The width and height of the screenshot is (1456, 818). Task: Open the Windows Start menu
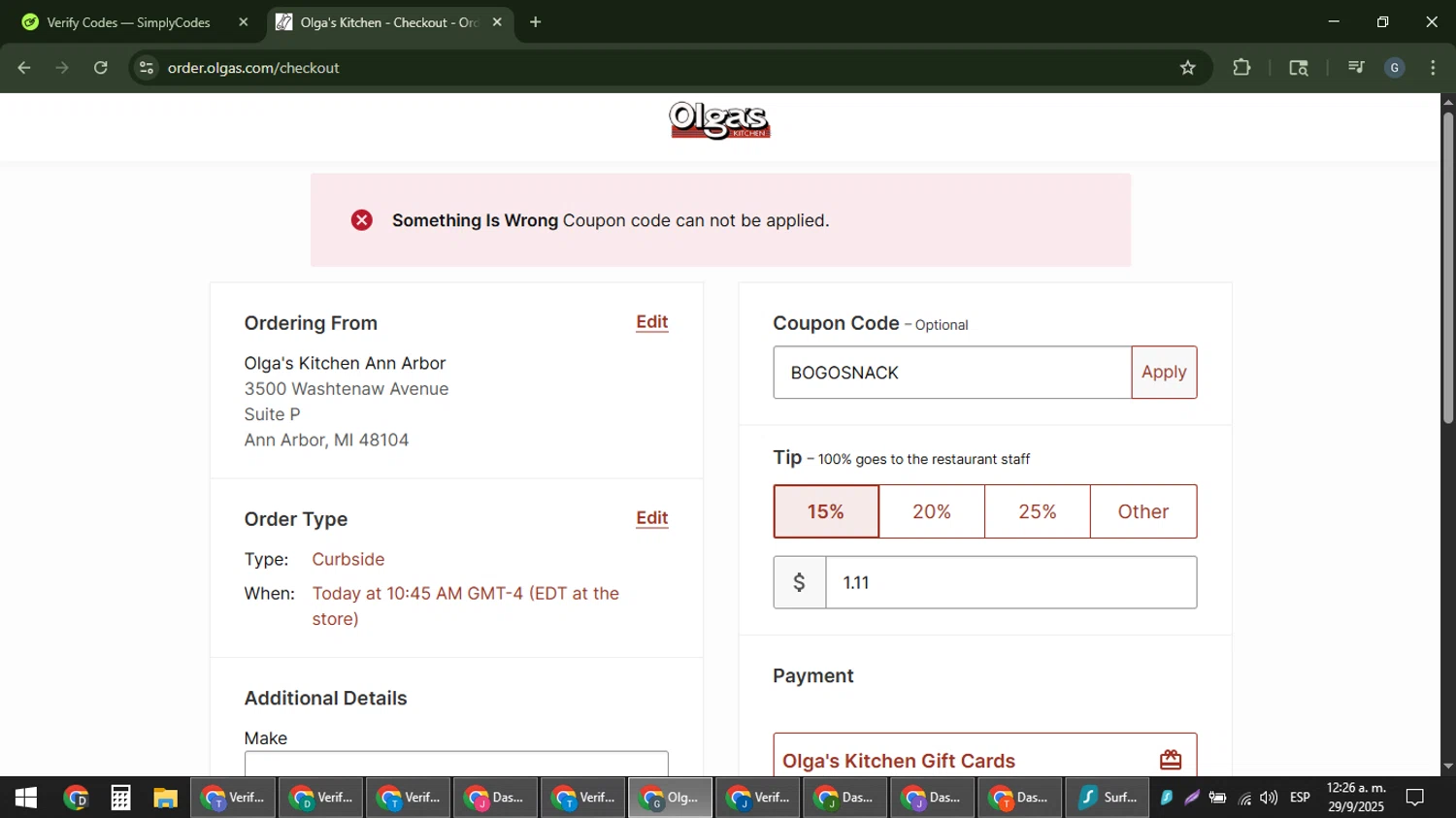(26, 798)
